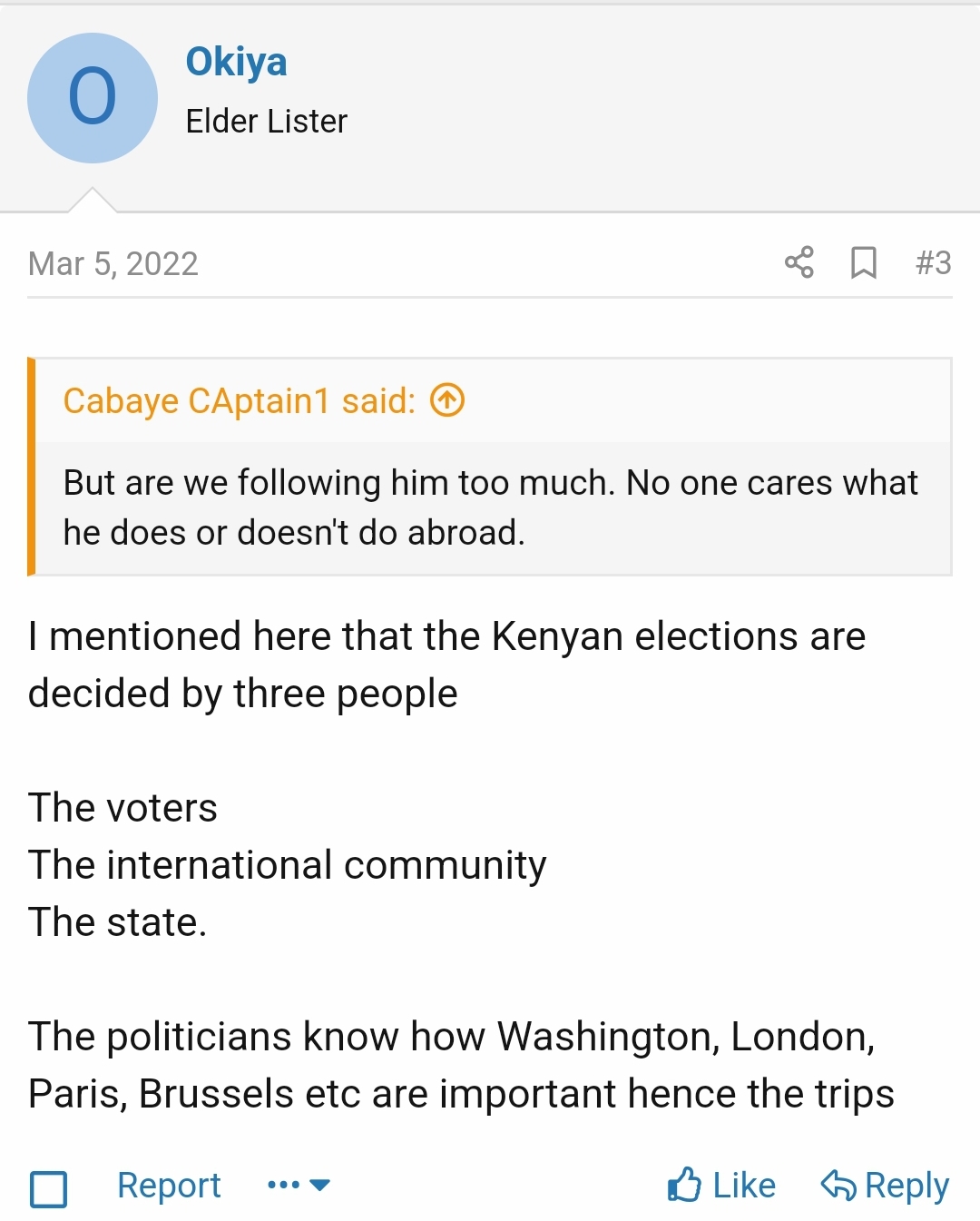Open Okiya's round avatar with letter O

(x=93, y=98)
